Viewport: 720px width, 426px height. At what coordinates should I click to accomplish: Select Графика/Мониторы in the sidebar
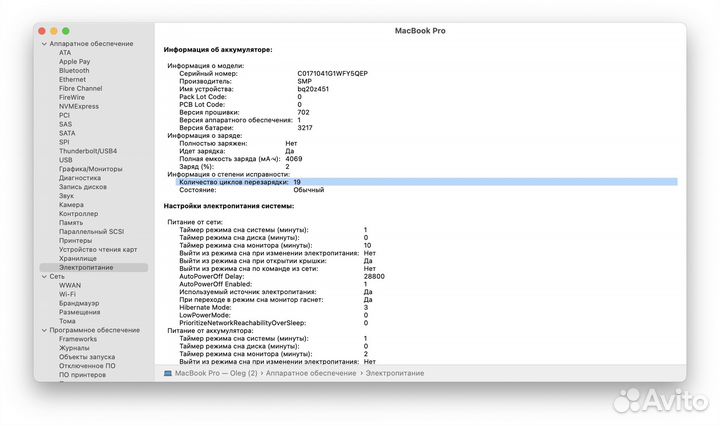[90, 169]
